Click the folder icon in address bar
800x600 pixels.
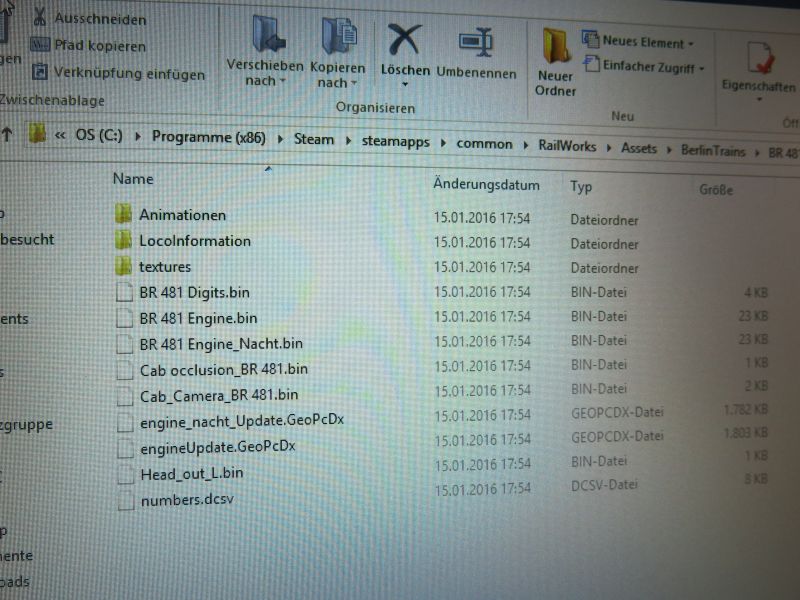pyautogui.click(x=37, y=134)
